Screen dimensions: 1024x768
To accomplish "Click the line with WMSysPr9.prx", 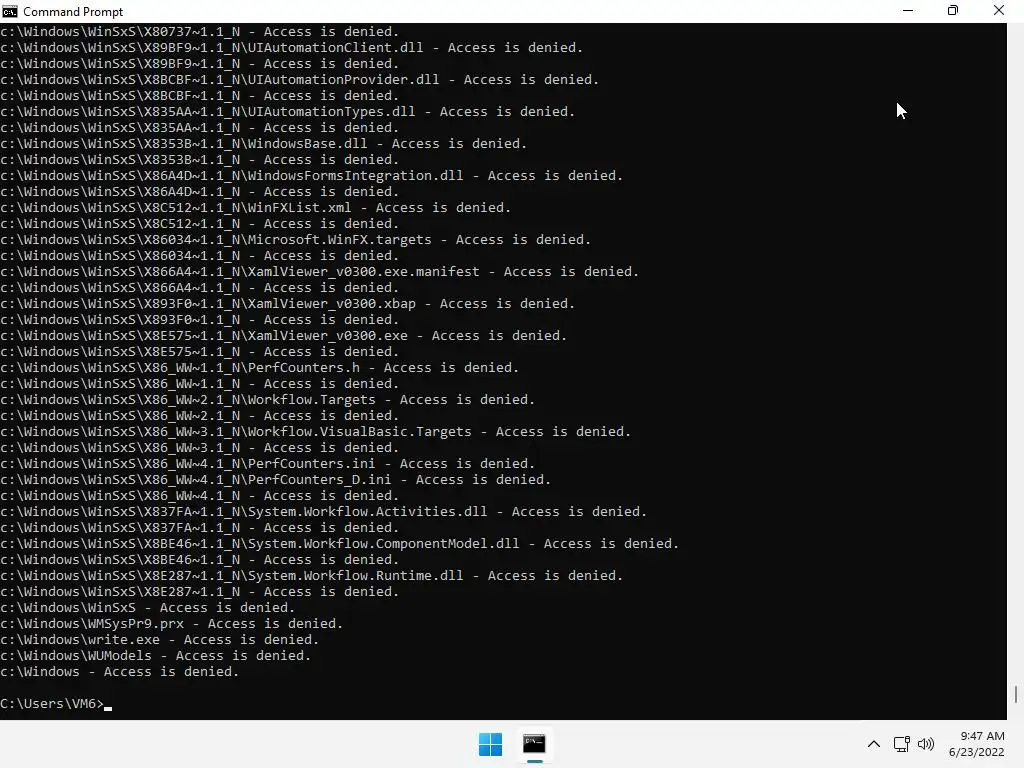I will coord(171,624).
